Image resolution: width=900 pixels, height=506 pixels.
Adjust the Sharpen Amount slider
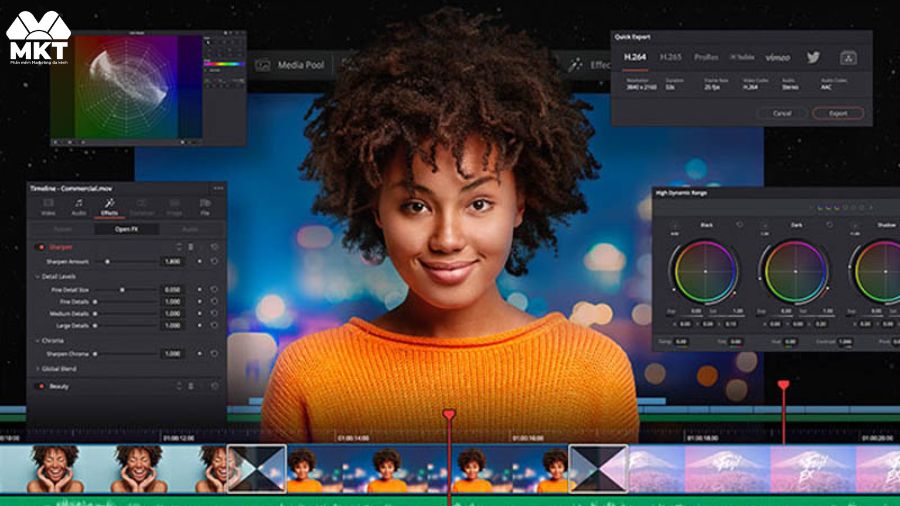pyautogui.click(x=126, y=262)
